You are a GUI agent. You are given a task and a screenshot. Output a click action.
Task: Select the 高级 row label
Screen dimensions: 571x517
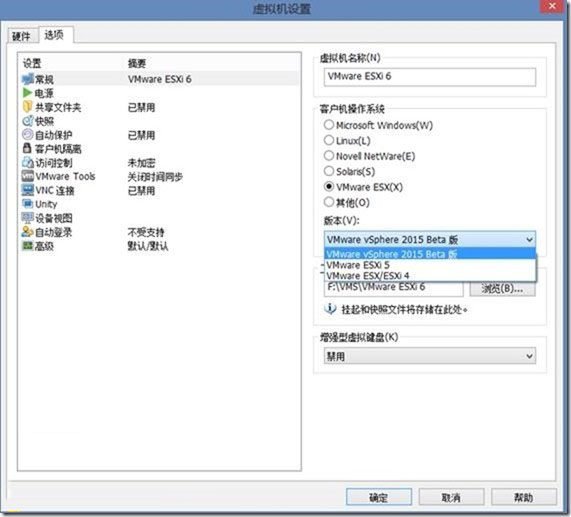pos(44,246)
